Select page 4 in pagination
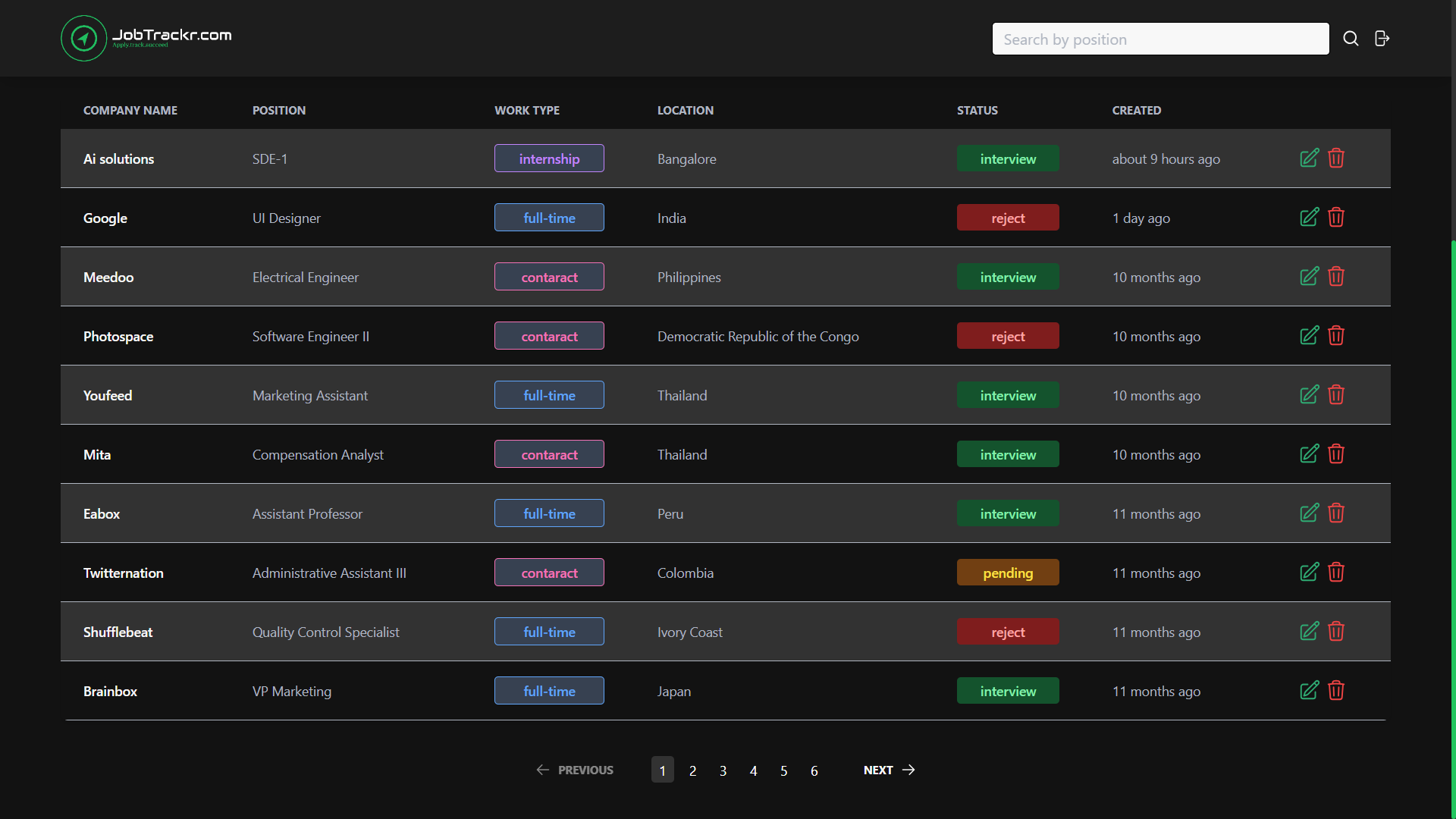This screenshot has height=819, width=1456. (753, 770)
